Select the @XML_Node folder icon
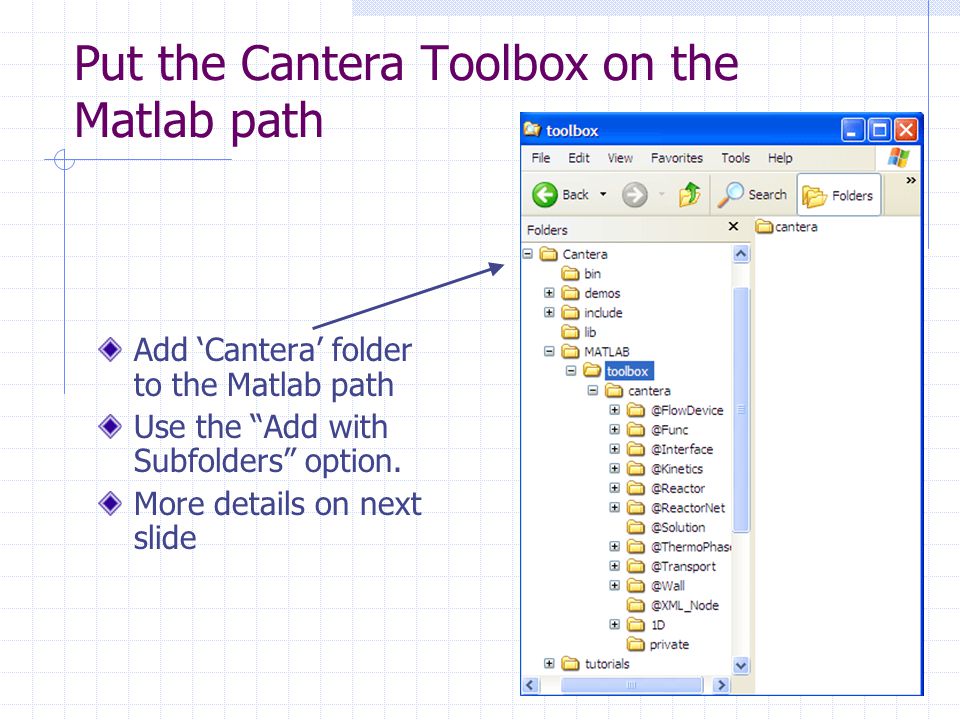Screen dimensions: 960x720 (636, 605)
